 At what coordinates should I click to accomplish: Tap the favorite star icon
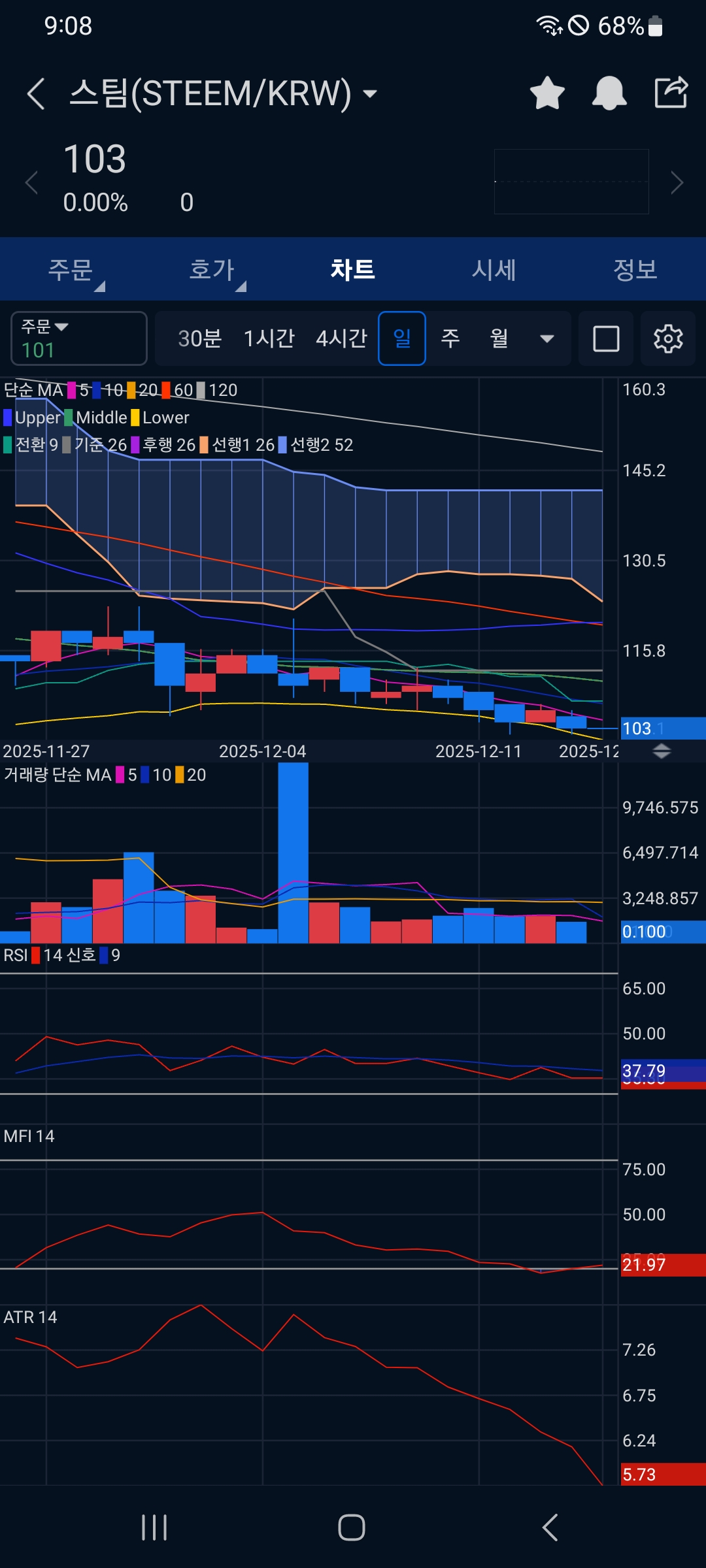pyautogui.click(x=547, y=93)
